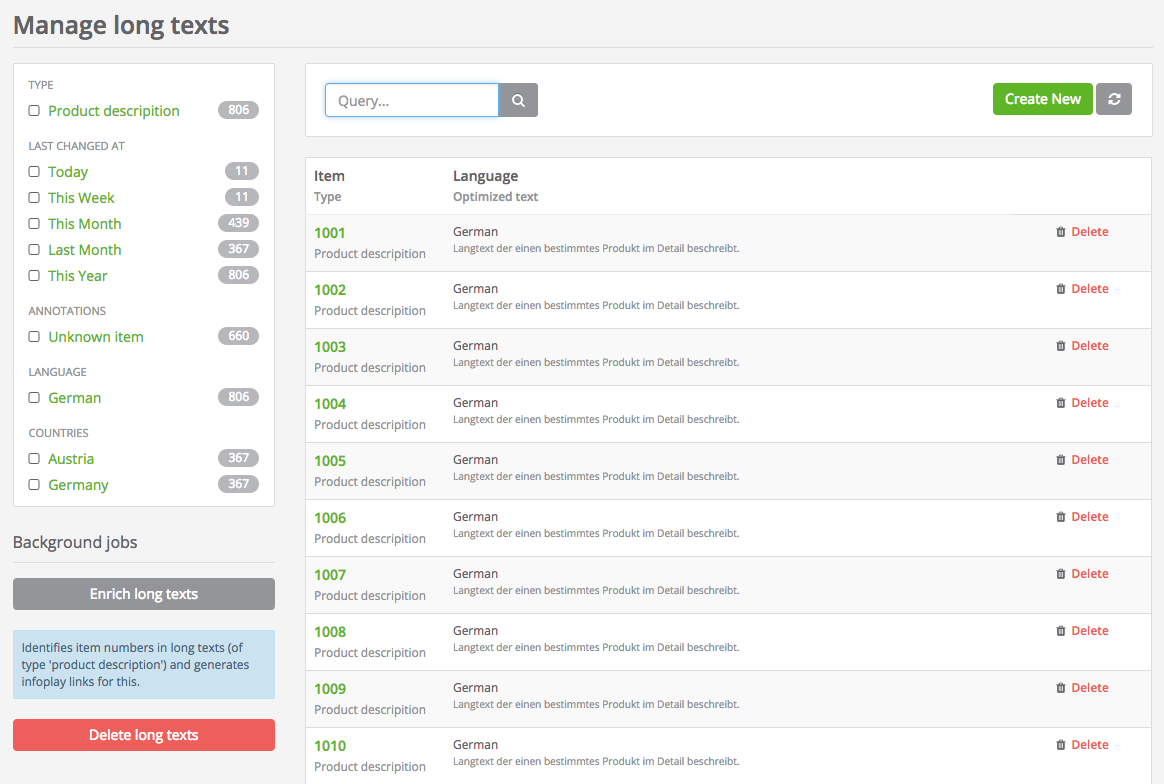Click trash icon for item 1010
This screenshot has height=784, width=1164.
pos(1061,745)
